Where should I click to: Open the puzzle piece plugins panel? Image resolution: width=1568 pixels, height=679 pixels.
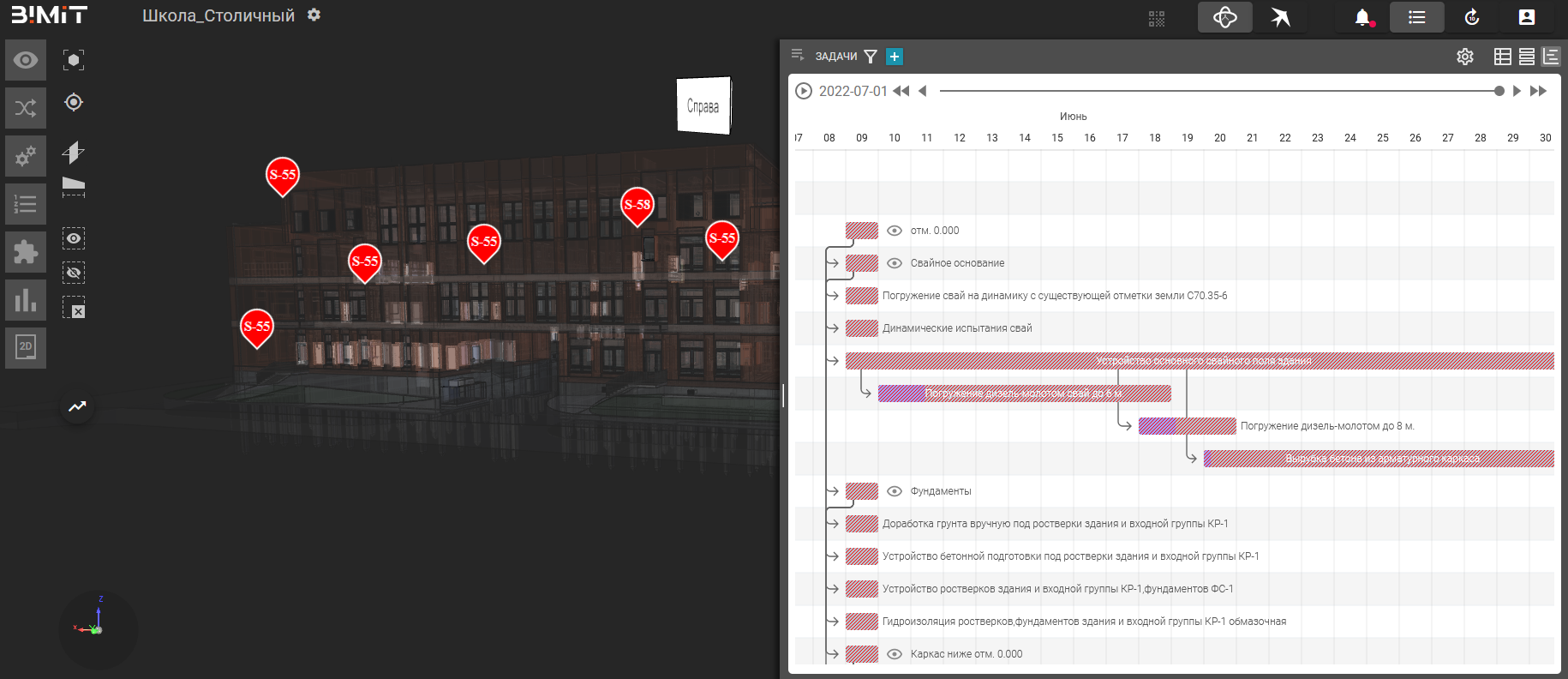(x=26, y=252)
